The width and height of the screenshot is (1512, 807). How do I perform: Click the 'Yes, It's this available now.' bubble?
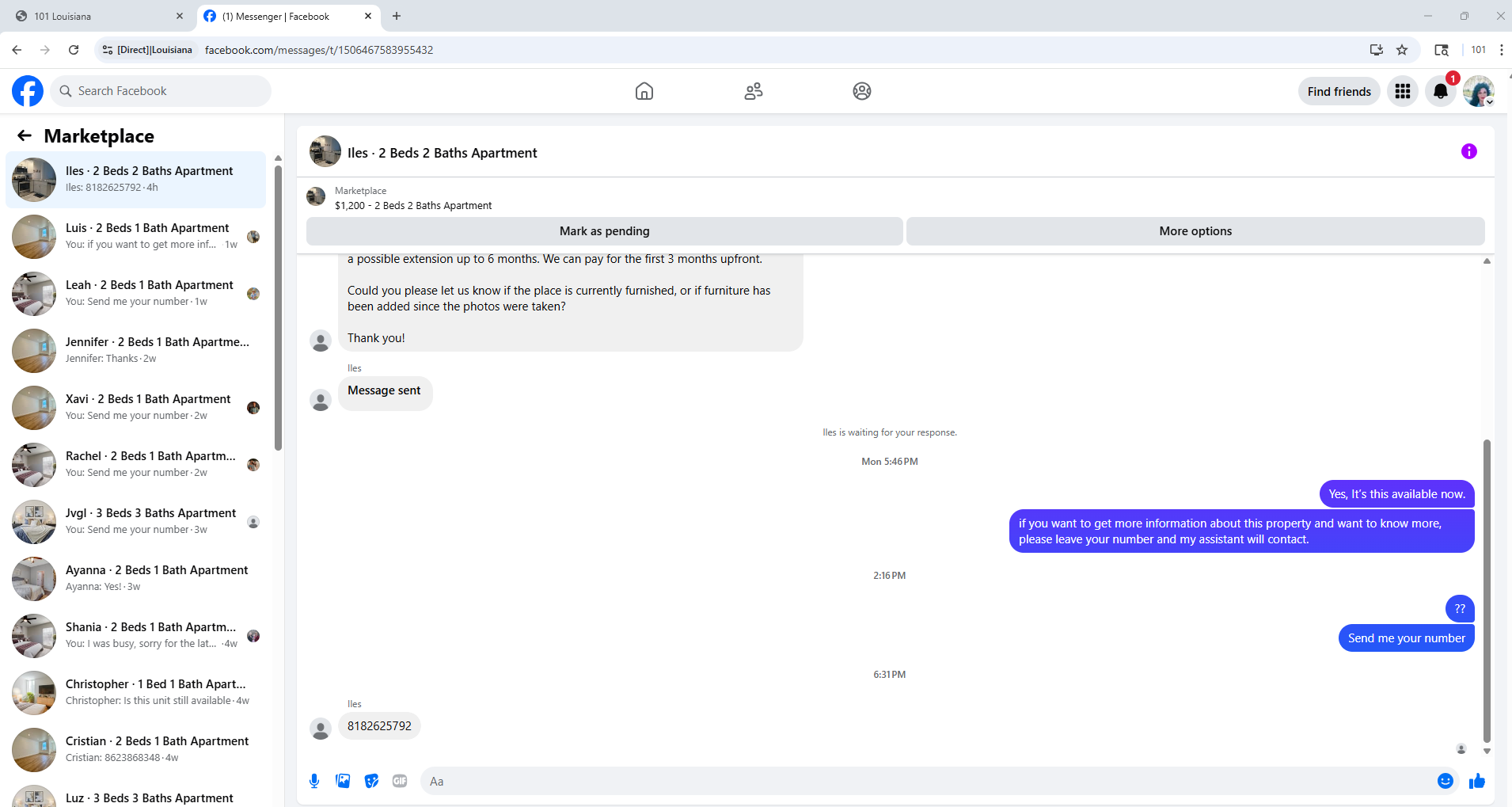click(1396, 494)
